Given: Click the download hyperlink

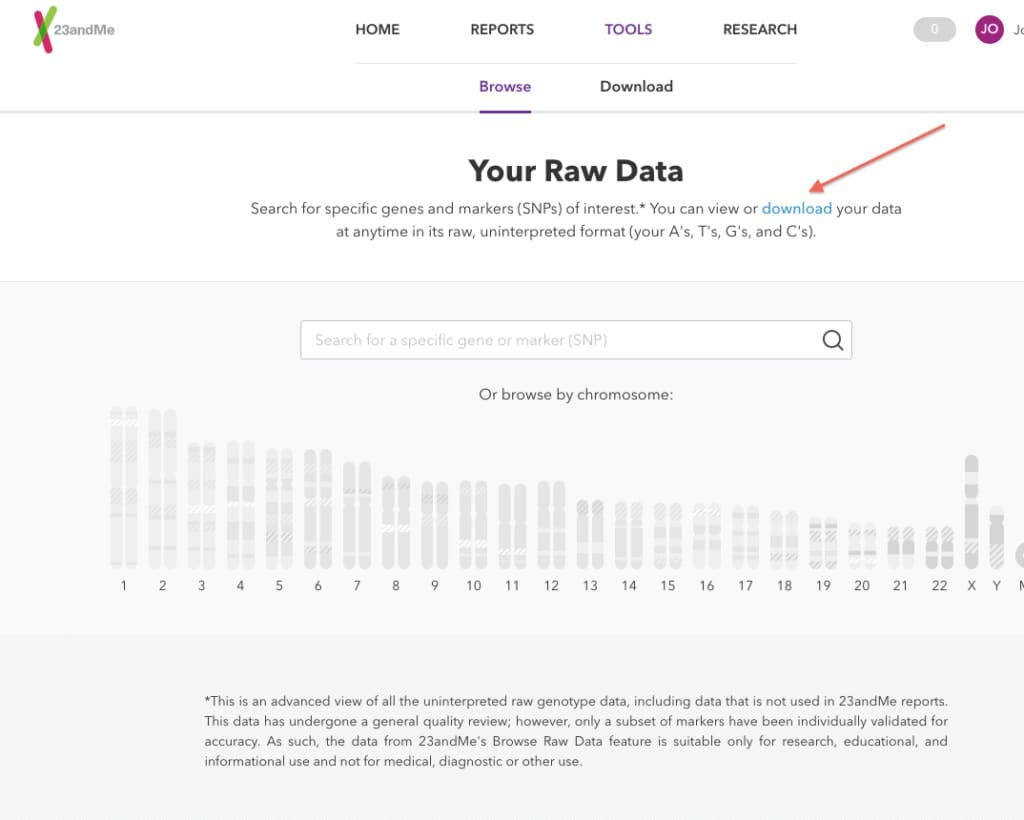Looking at the screenshot, I should 797,208.
